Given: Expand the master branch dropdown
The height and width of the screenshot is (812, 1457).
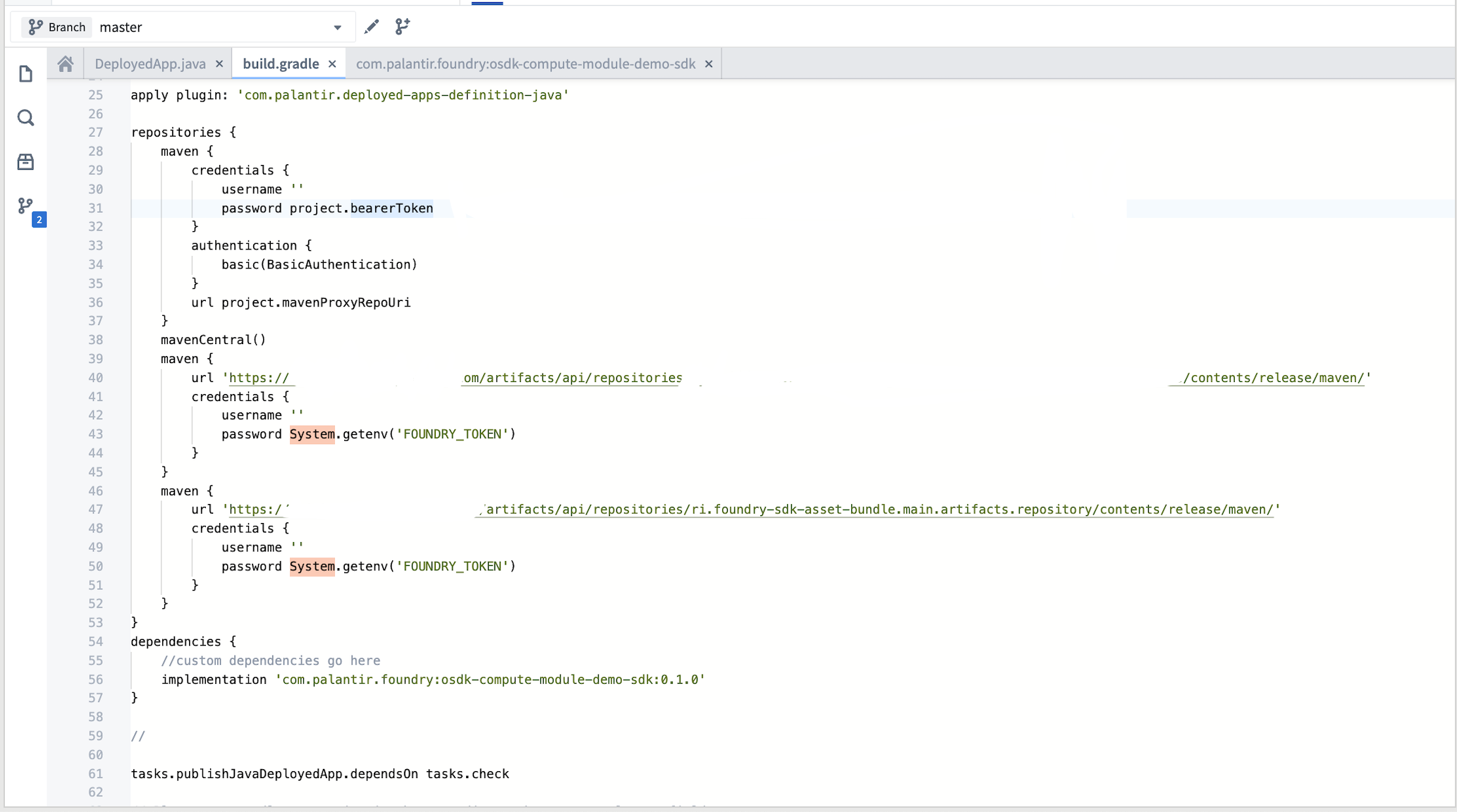Looking at the screenshot, I should [x=337, y=27].
